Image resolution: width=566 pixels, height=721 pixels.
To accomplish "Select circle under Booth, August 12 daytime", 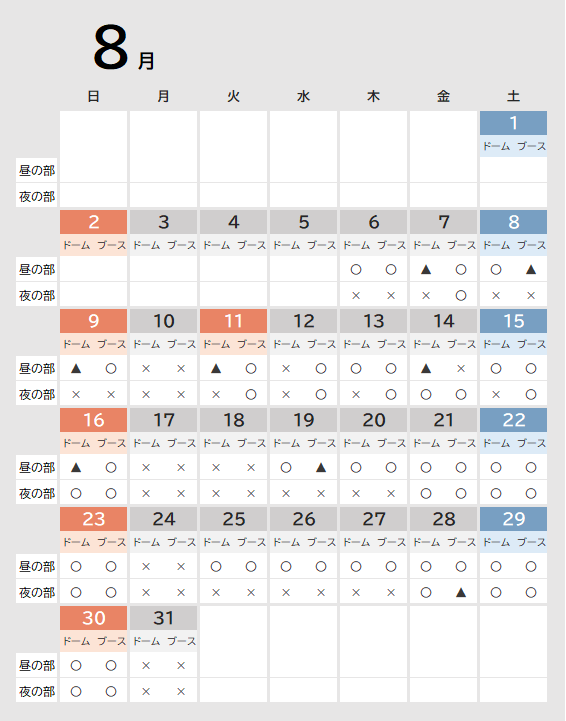I will tap(321, 368).
